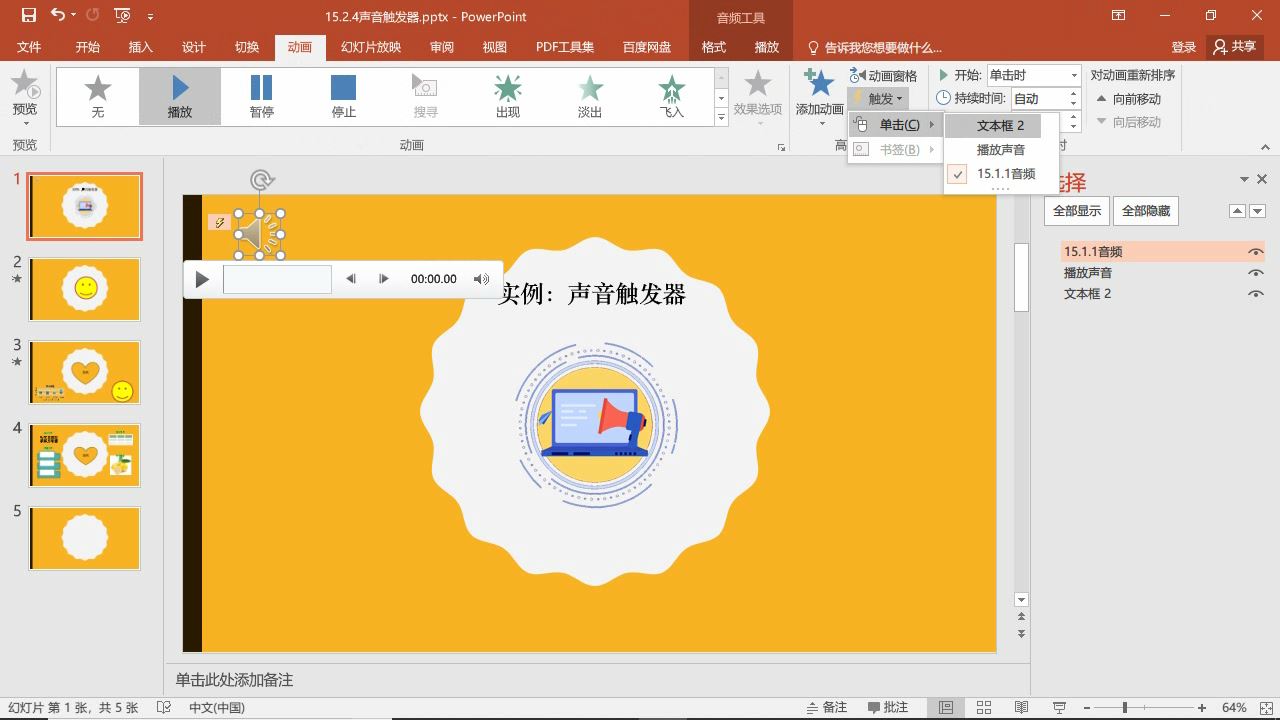The height and width of the screenshot is (720, 1280).
Task: Select the 飞入 (Fly In) animation effect
Action: pos(672,96)
